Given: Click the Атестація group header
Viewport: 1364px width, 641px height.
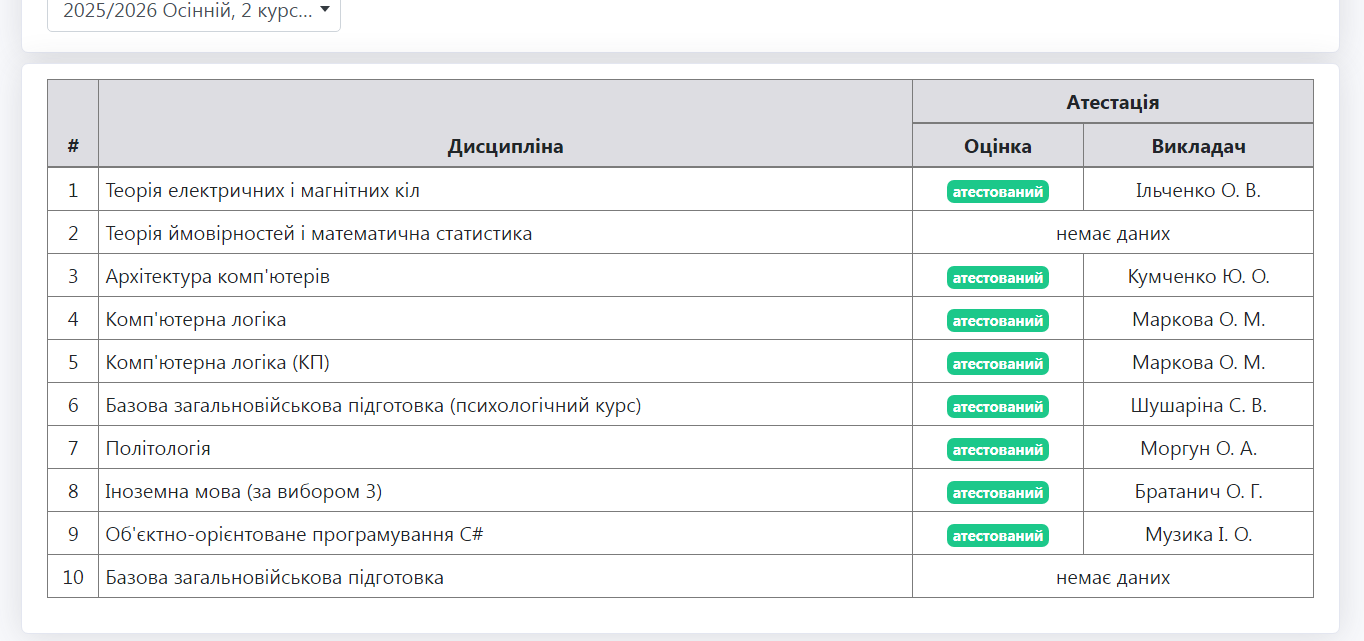Looking at the screenshot, I should pyautogui.click(x=1112, y=102).
